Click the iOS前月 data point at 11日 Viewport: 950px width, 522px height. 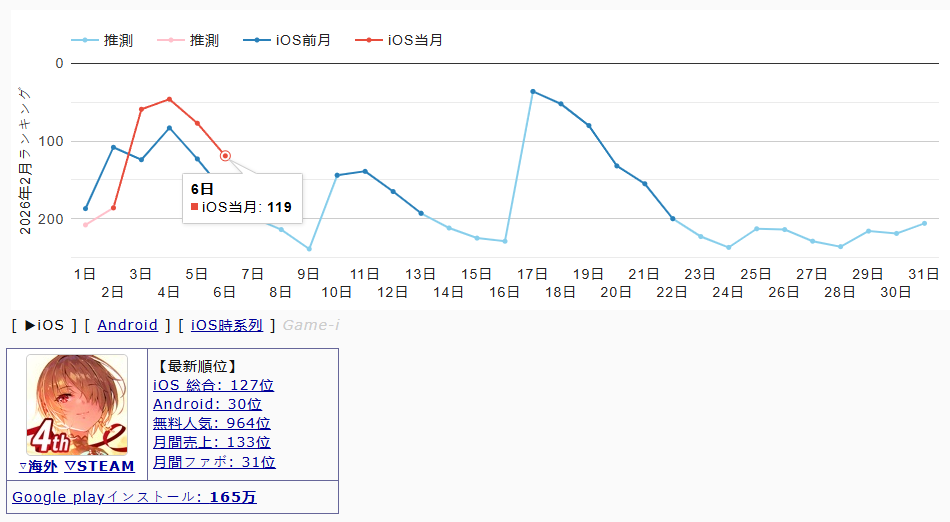(365, 171)
